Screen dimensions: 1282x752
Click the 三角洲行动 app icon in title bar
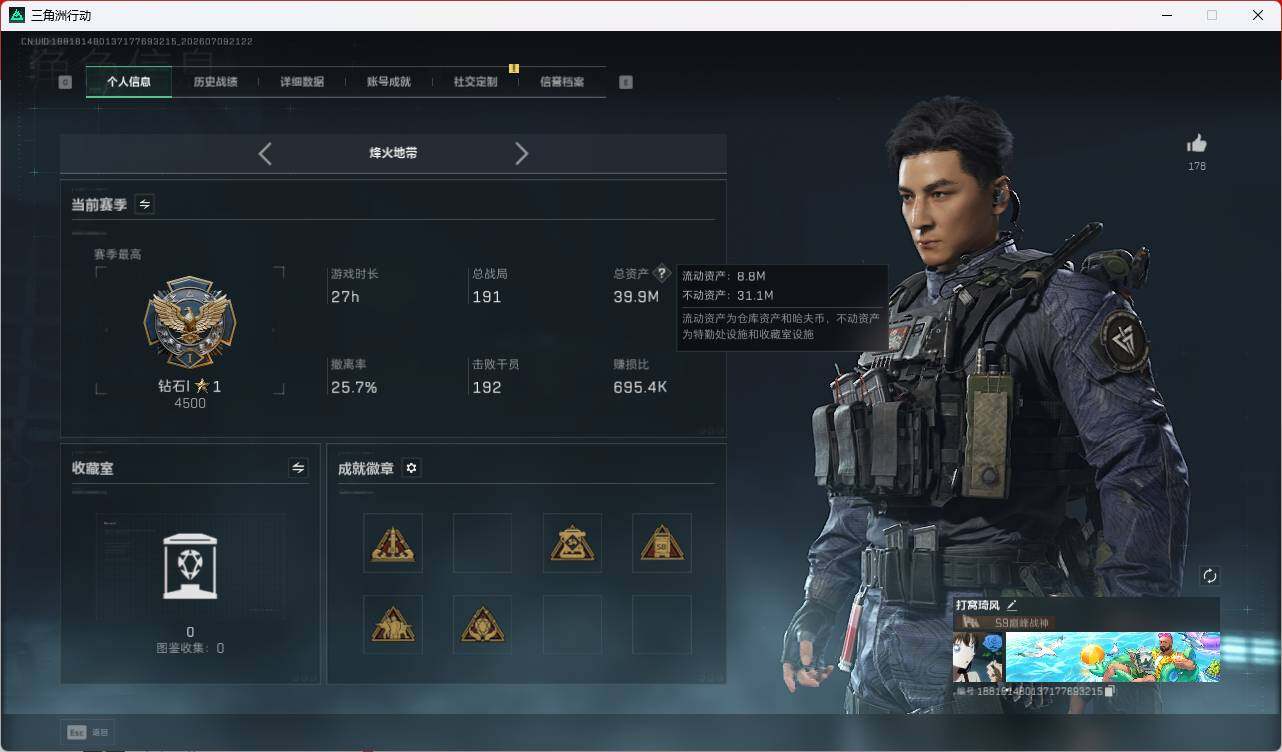click(x=16, y=15)
